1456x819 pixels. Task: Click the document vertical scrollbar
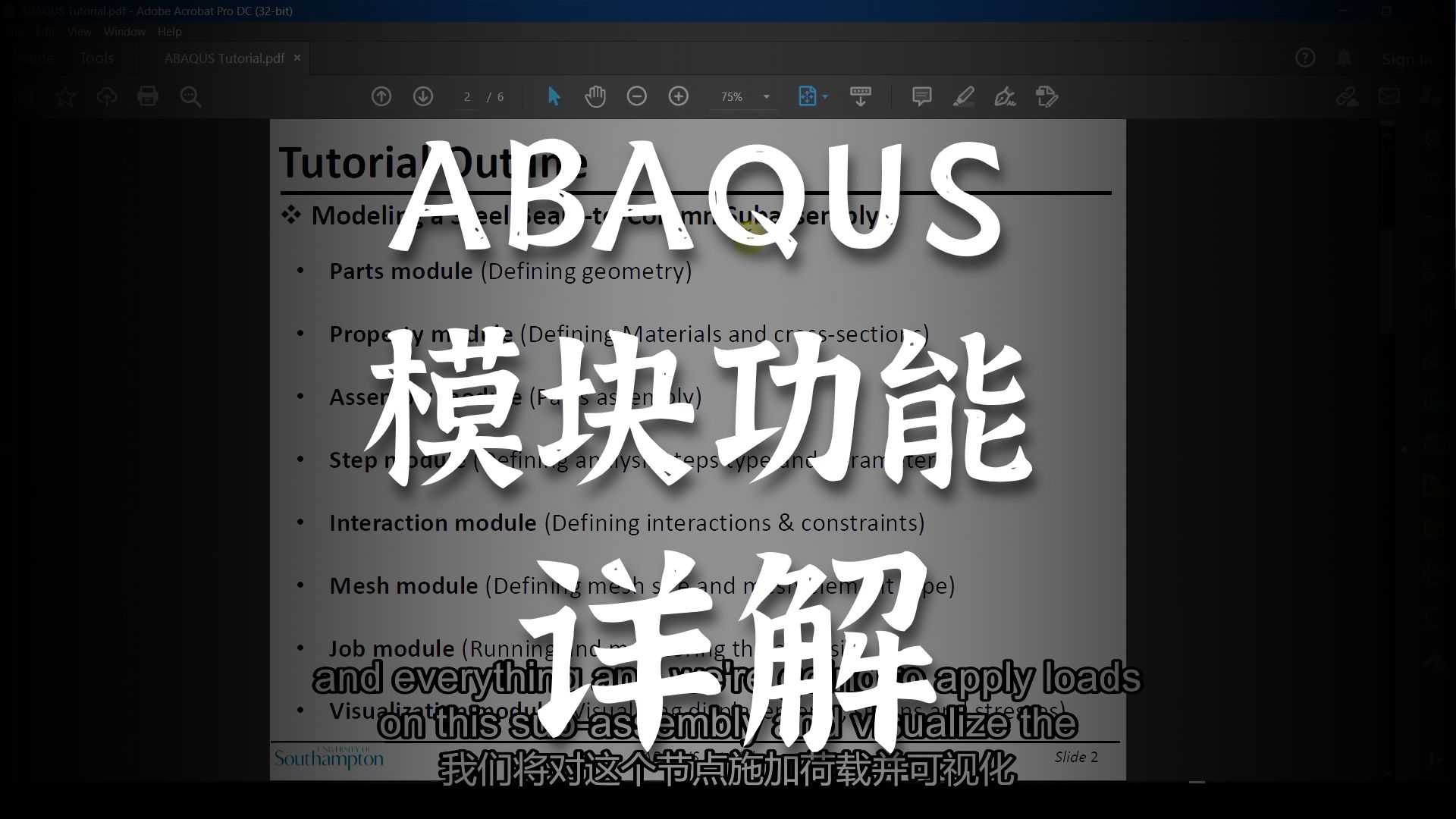[x=1387, y=281]
